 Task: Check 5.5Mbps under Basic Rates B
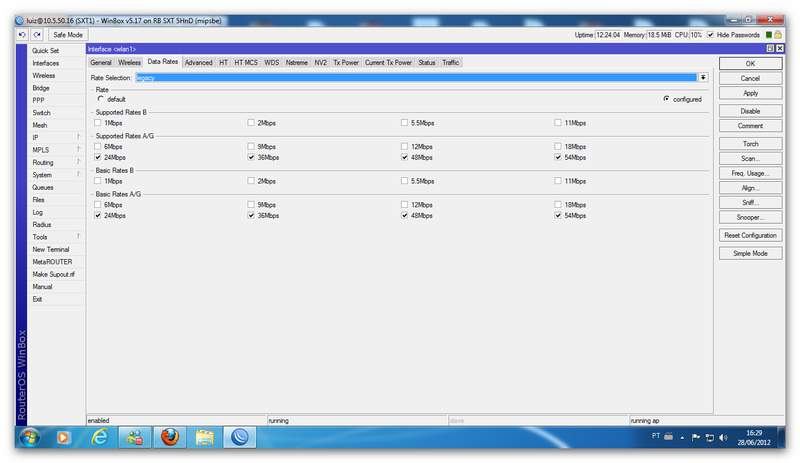click(404, 181)
